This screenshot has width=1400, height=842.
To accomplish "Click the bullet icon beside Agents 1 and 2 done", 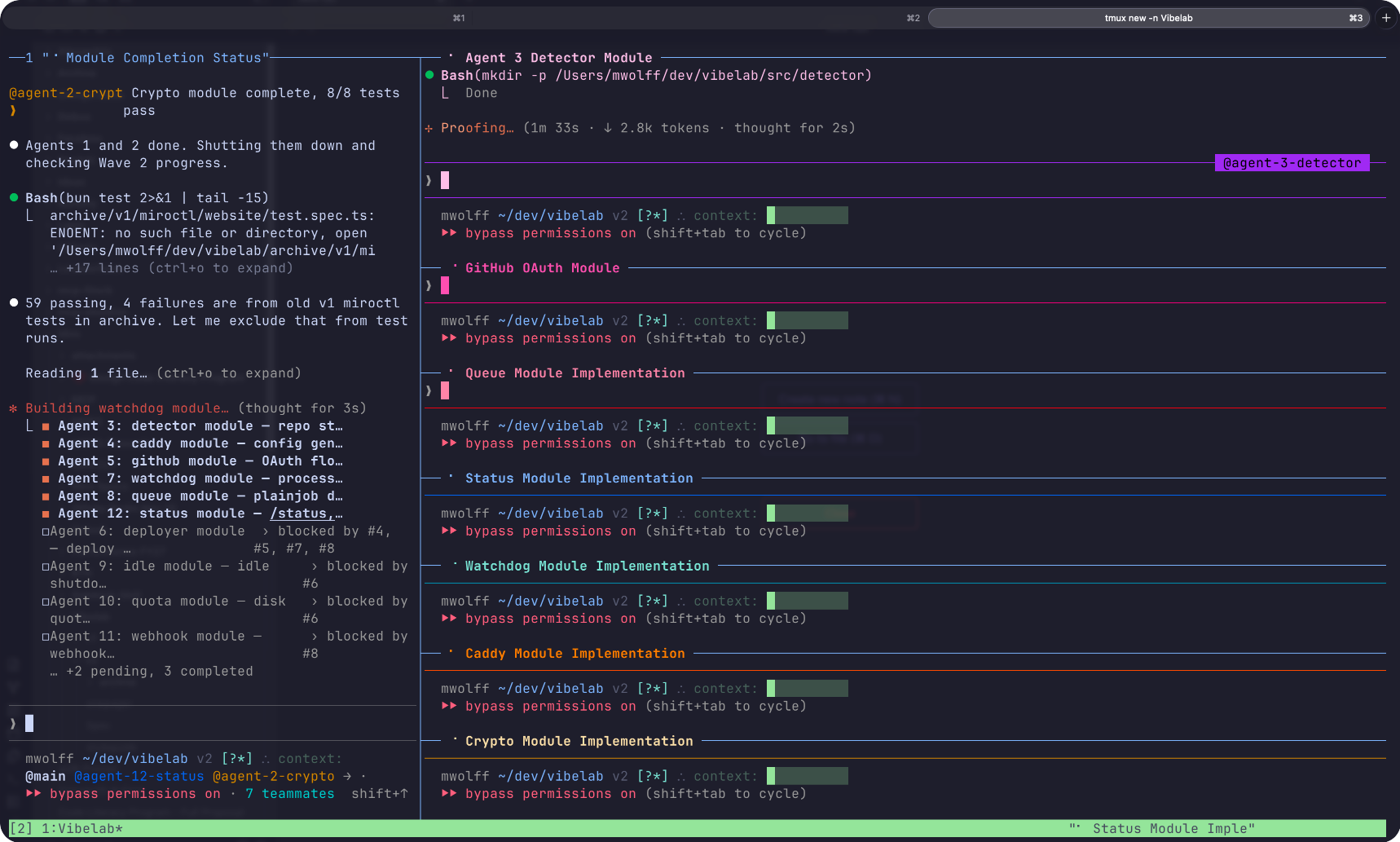I will point(13,145).
